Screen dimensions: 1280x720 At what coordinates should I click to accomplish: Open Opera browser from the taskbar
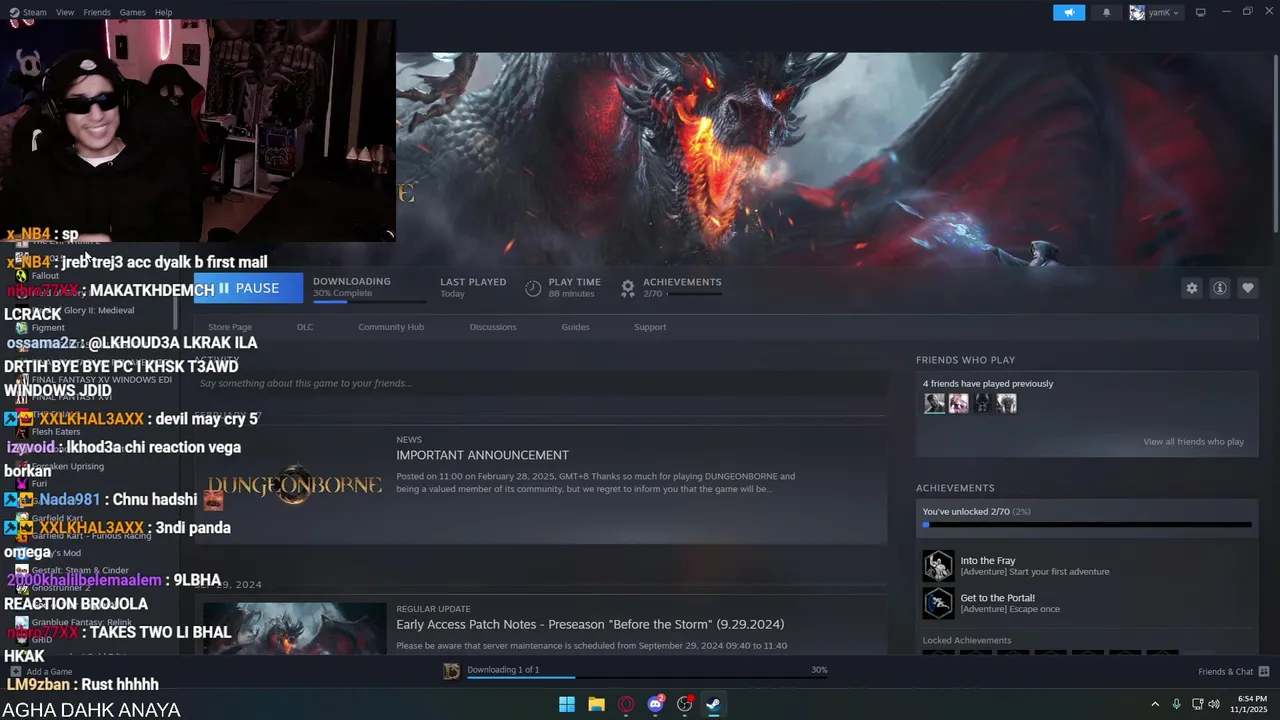point(626,704)
